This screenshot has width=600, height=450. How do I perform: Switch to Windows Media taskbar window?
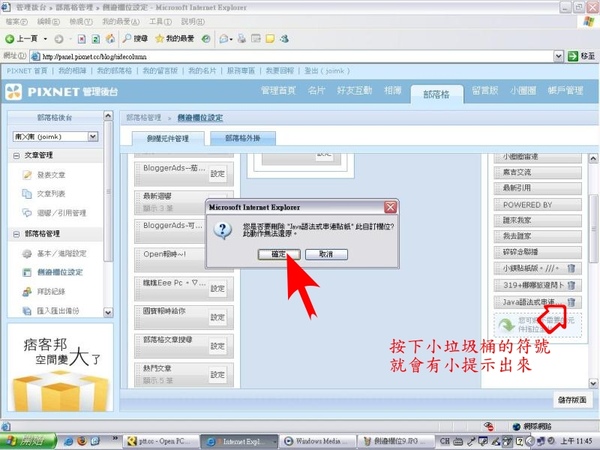[x=316, y=441]
